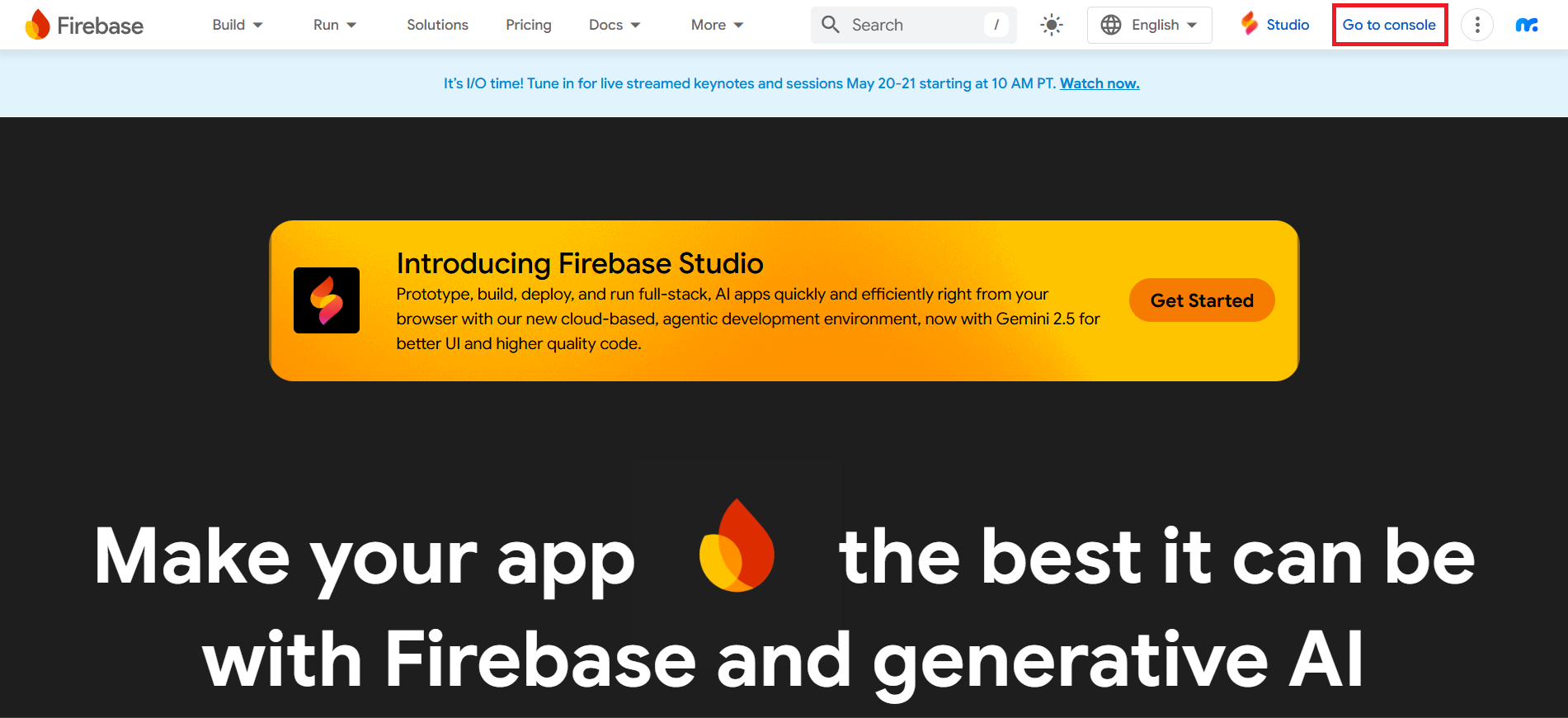This screenshot has height=718, width=1568.
Task: Expand the Docs dropdown menu
Action: (x=614, y=25)
